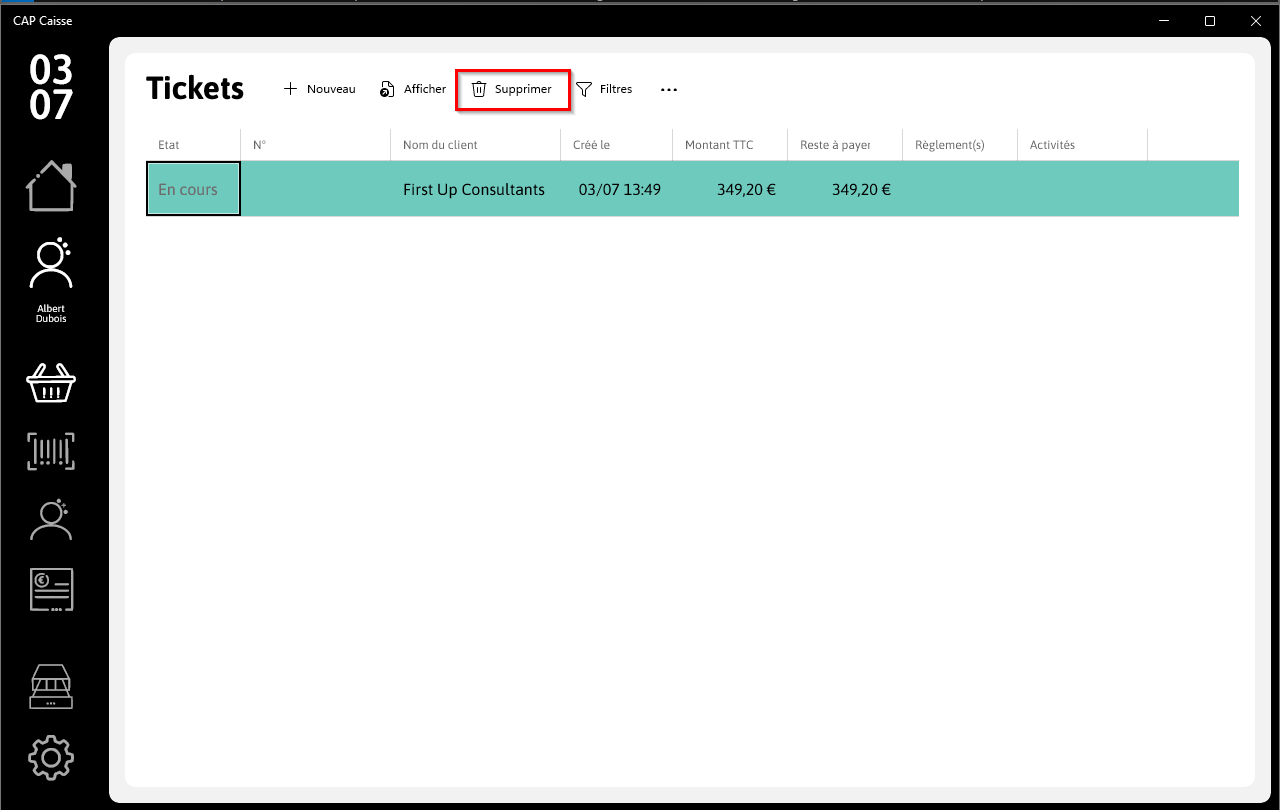Click the Supprimer trash button
The image size is (1280, 810).
[x=512, y=89]
